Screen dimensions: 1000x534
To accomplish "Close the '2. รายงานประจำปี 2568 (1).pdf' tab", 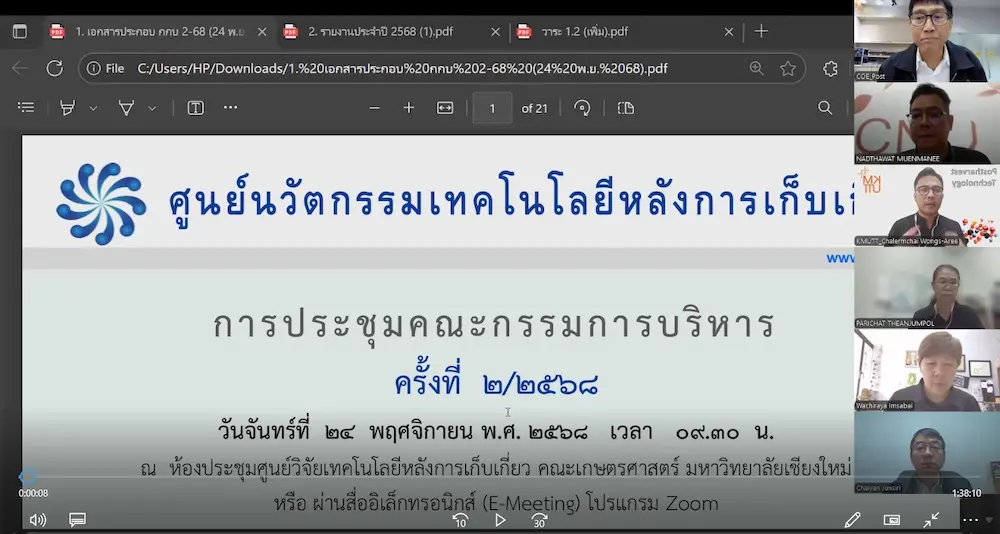I will click(495, 32).
